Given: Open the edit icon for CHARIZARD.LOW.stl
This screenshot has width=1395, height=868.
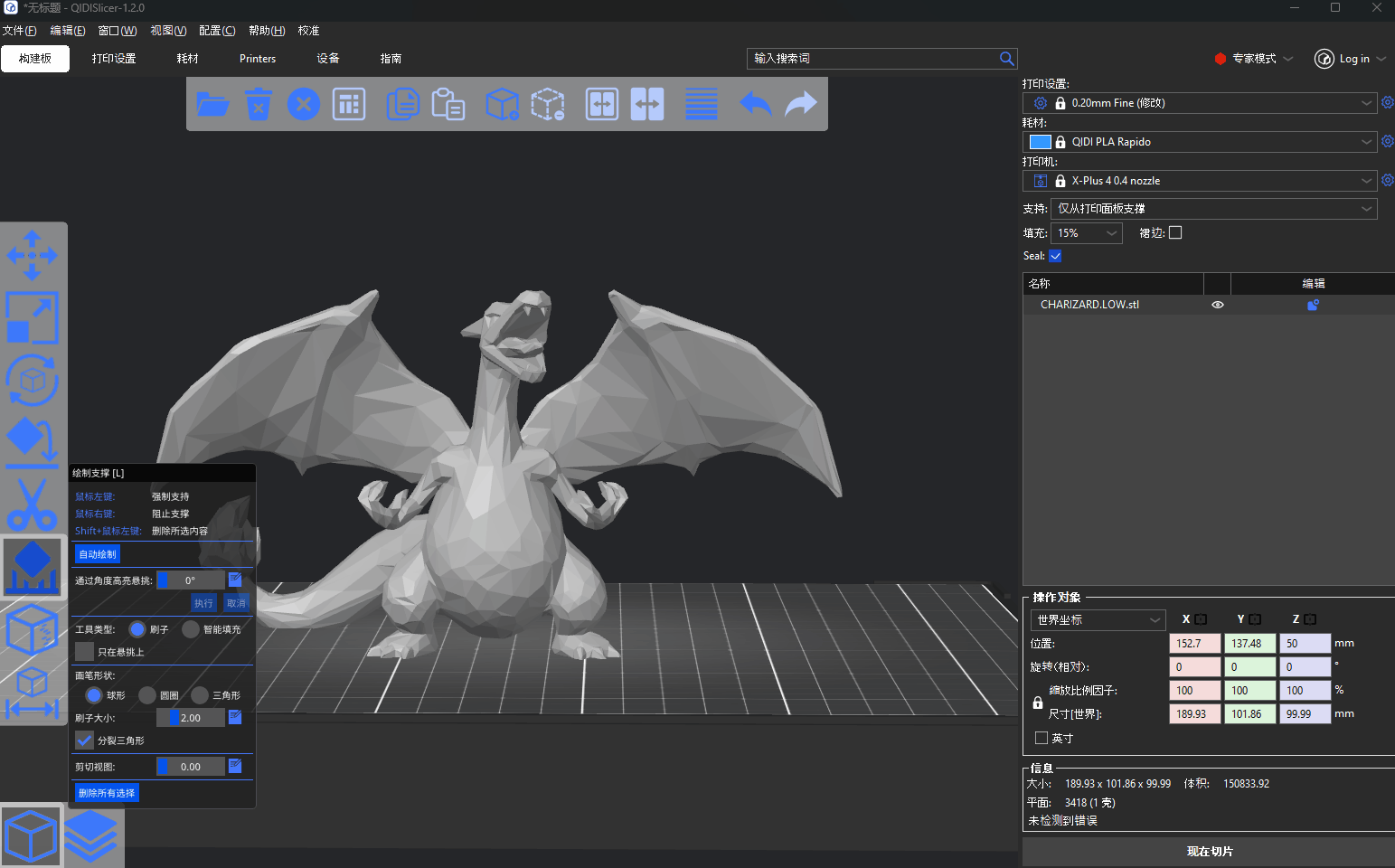Looking at the screenshot, I should click(x=1313, y=305).
